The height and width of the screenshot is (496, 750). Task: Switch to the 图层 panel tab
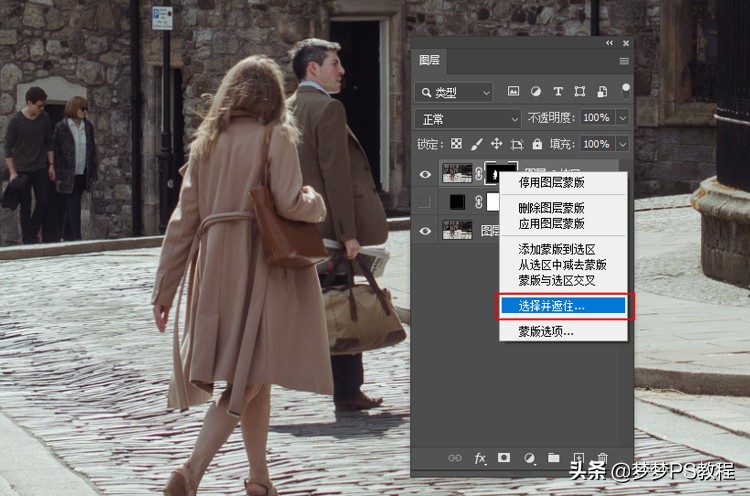coord(429,61)
